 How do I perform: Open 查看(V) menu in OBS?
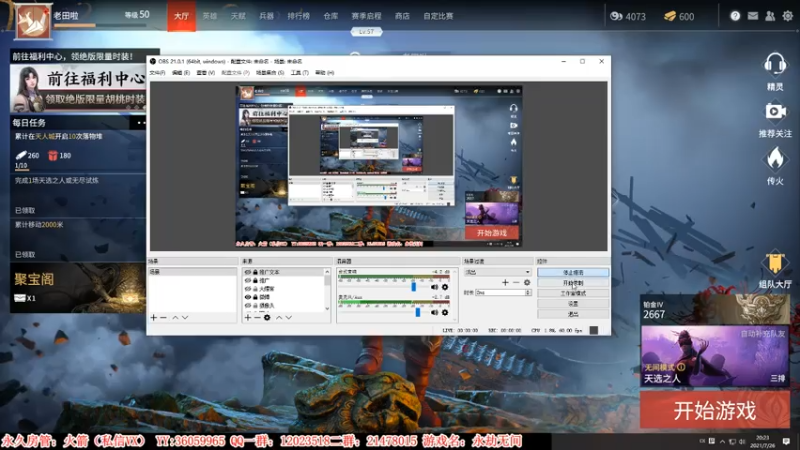[x=206, y=73]
